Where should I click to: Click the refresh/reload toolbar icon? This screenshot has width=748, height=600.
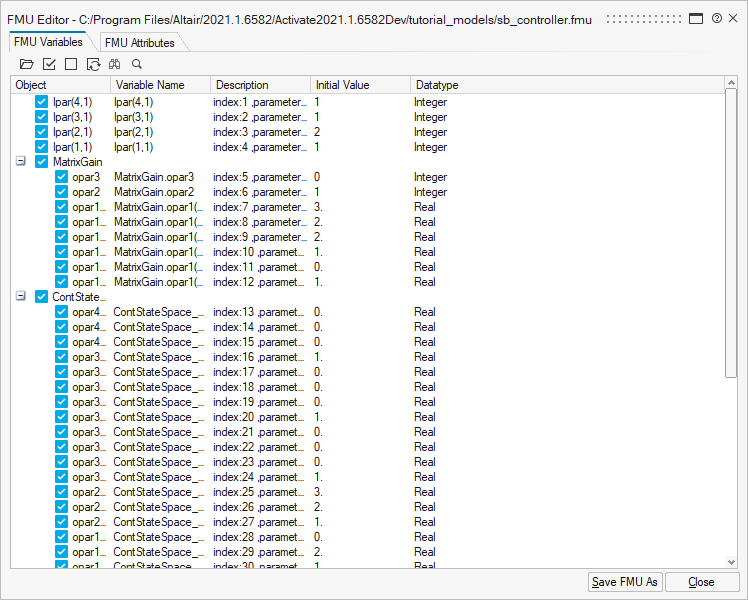pos(93,64)
